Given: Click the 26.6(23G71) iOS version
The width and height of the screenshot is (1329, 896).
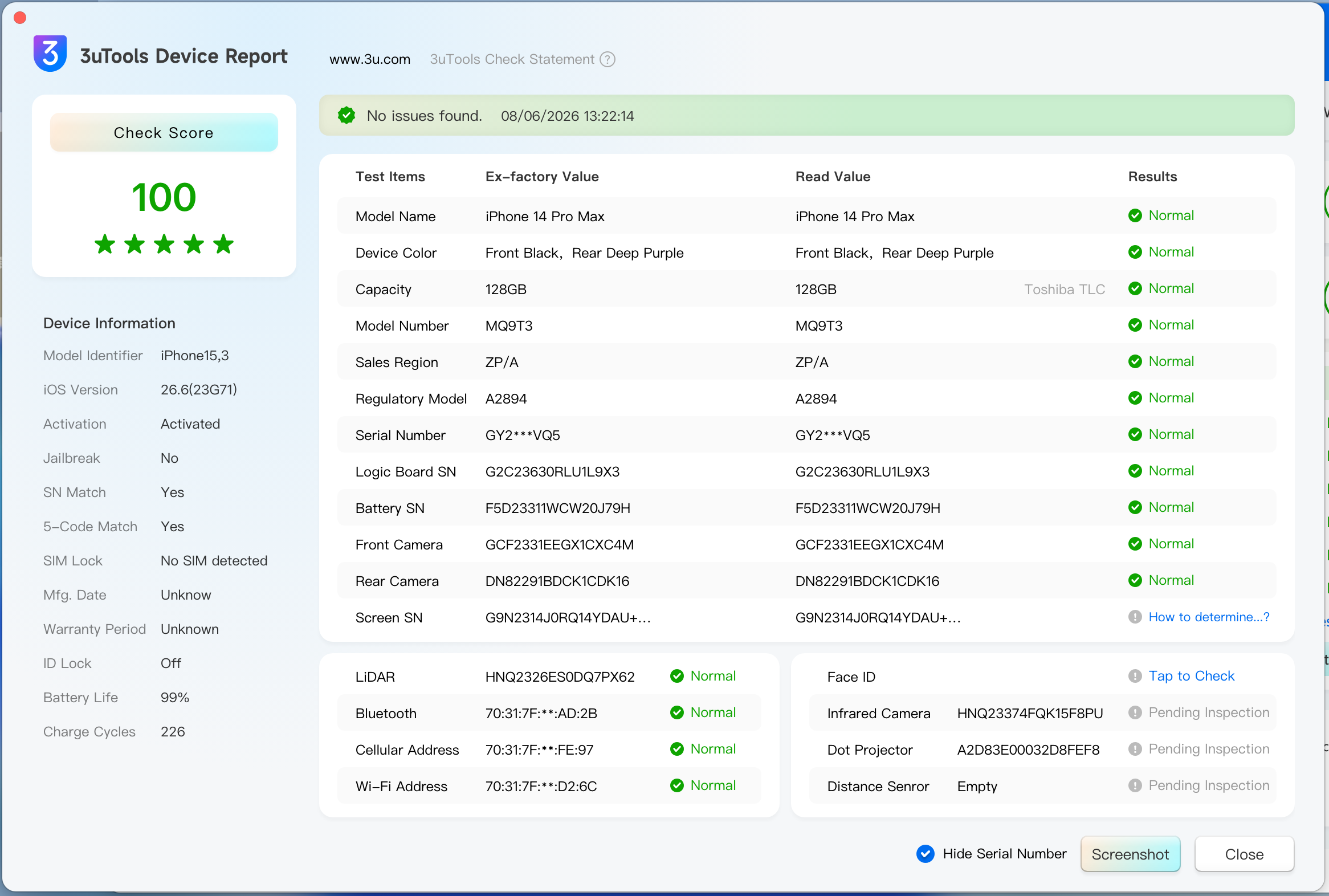Looking at the screenshot, I should pyautogui.click(x=198, y=390).
